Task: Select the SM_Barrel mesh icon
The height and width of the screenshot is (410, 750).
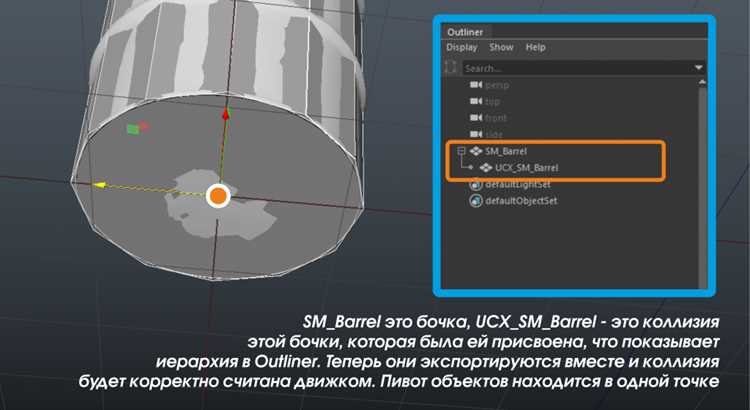Action: point(475,151)
